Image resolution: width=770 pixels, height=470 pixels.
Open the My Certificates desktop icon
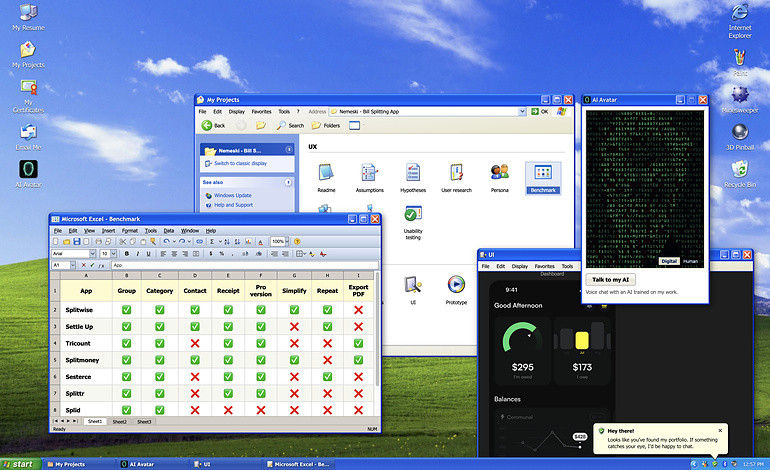point(28,96)
